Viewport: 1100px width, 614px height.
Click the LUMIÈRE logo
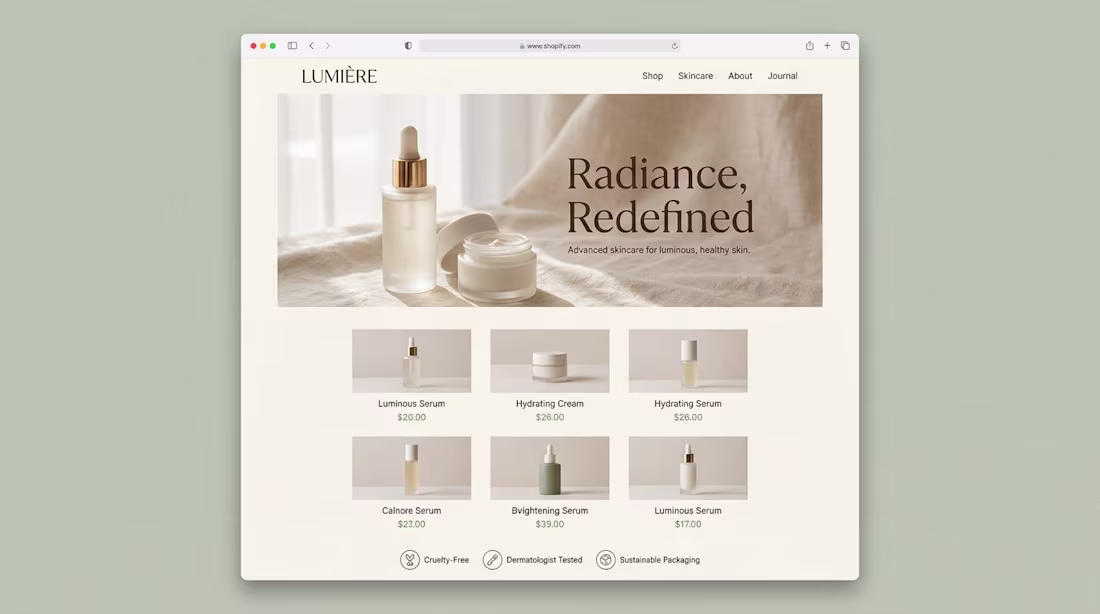point(339,76)
